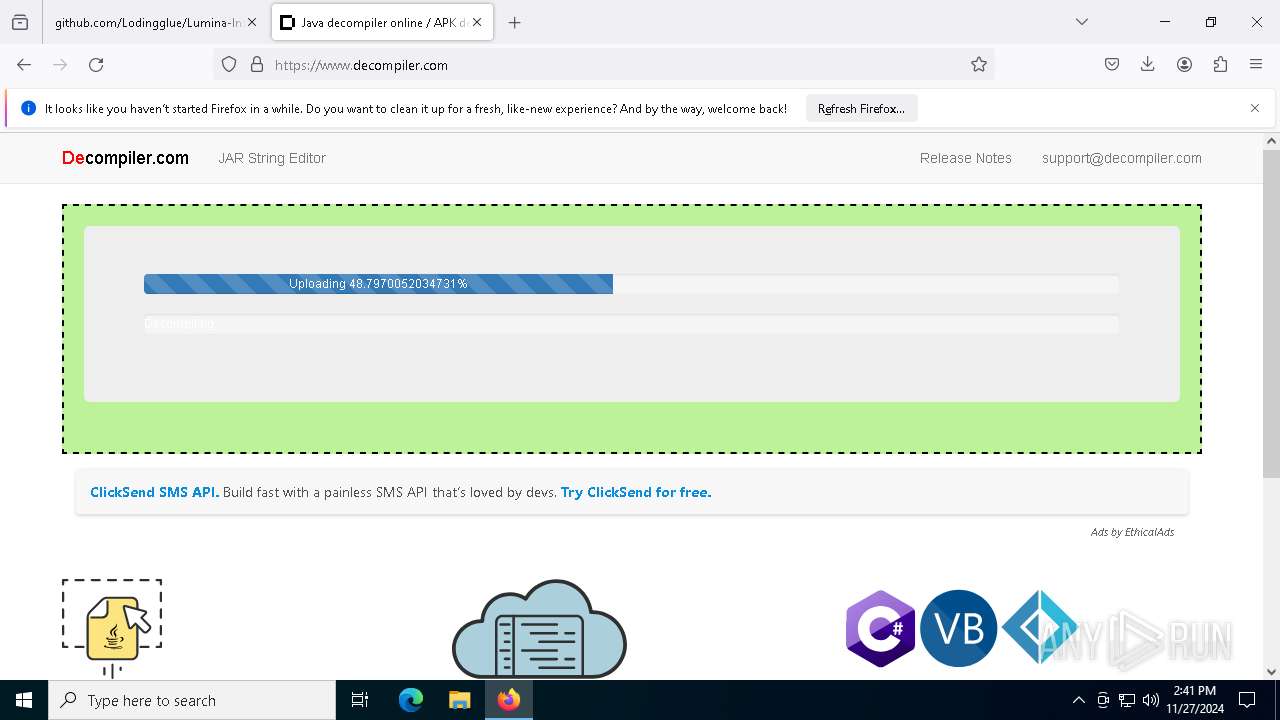Show hidden system tray icons
Image resolution: width=1280 pixels, height=720 pixels.
click(x=1078, y=700)
